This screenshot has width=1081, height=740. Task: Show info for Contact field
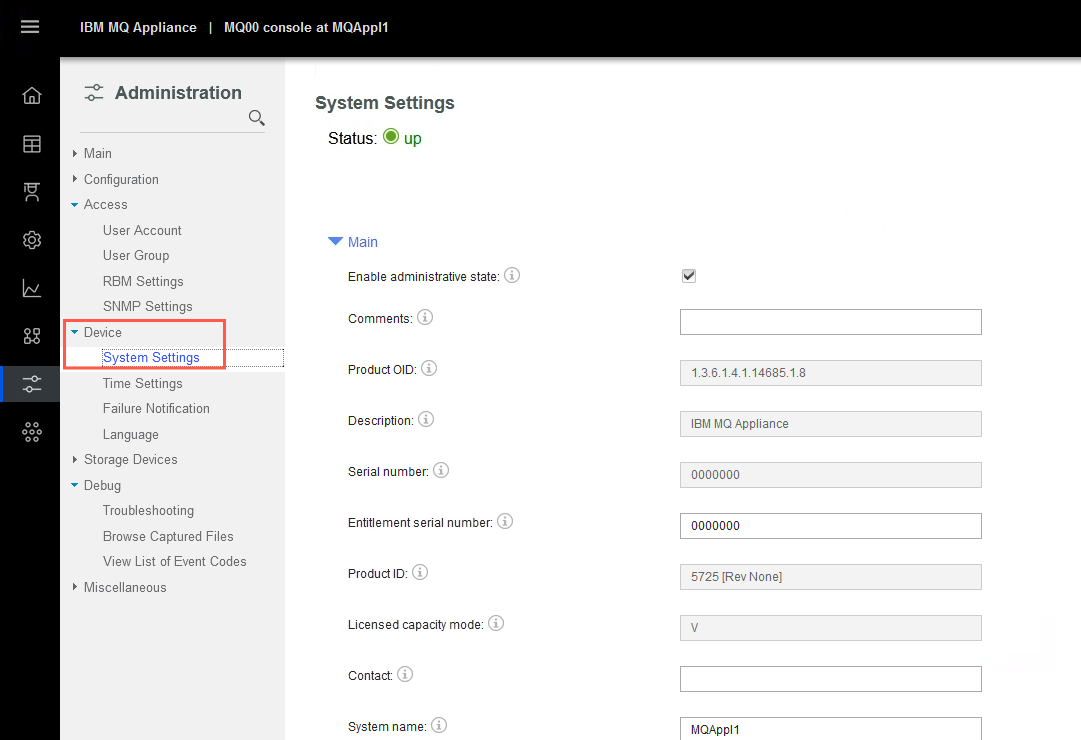point(405,674)
